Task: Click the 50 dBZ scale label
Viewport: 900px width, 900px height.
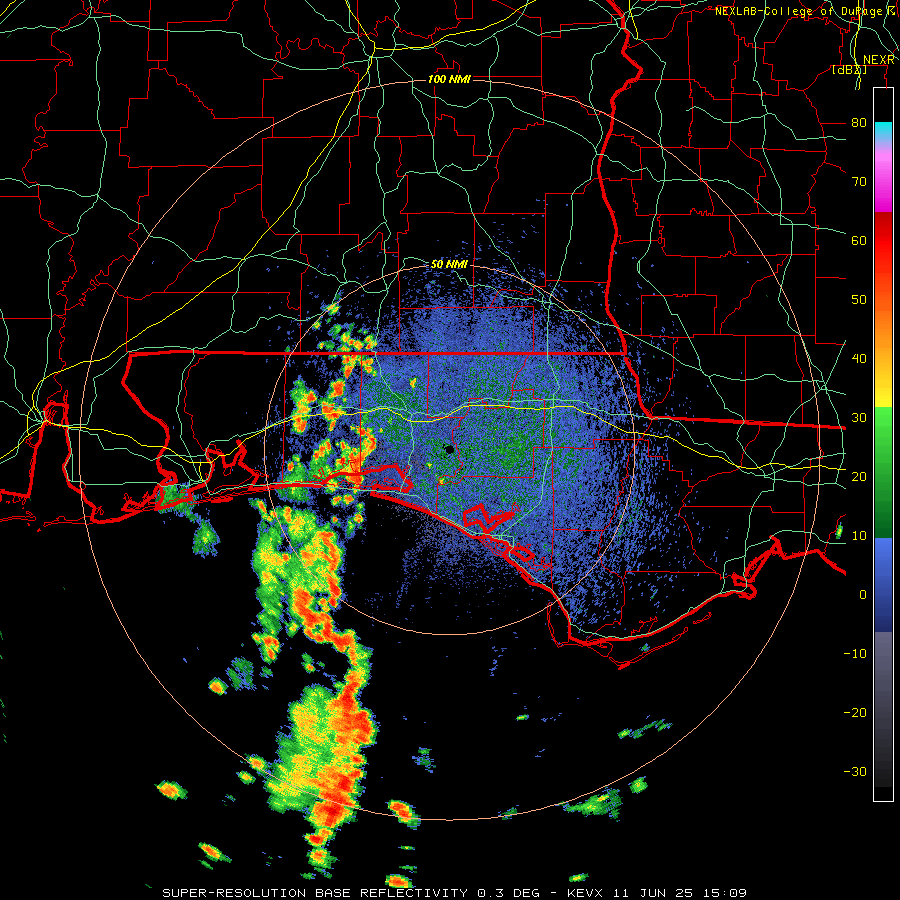Action: (859, 300)
